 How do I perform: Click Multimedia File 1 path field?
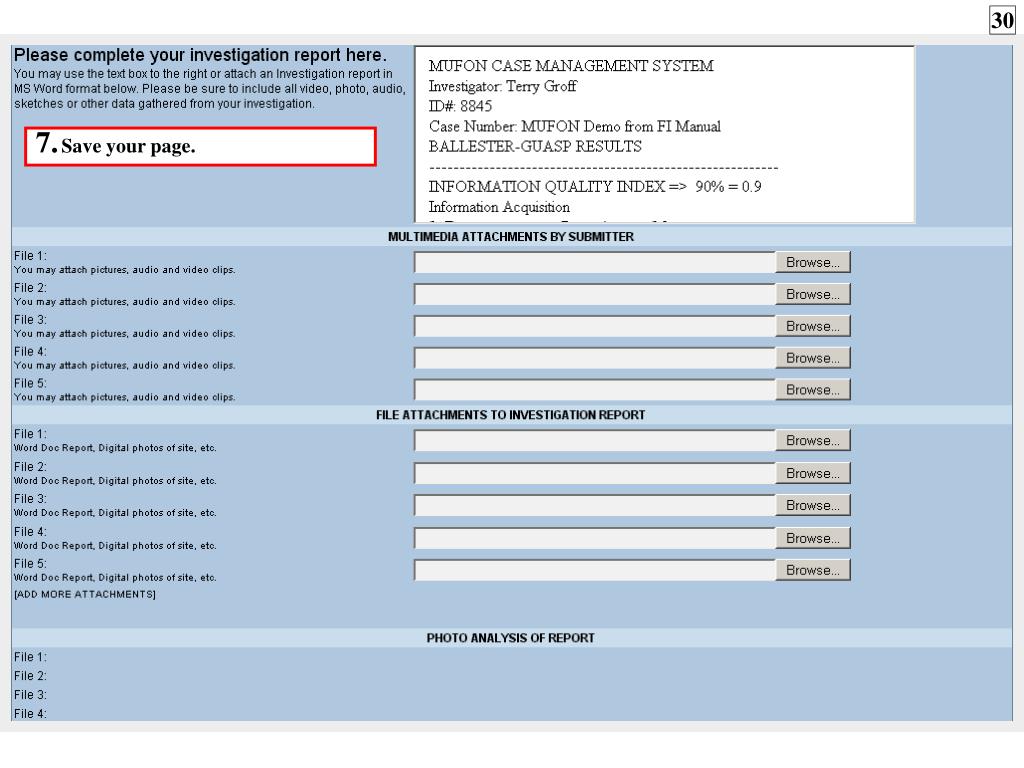[594, 263]
